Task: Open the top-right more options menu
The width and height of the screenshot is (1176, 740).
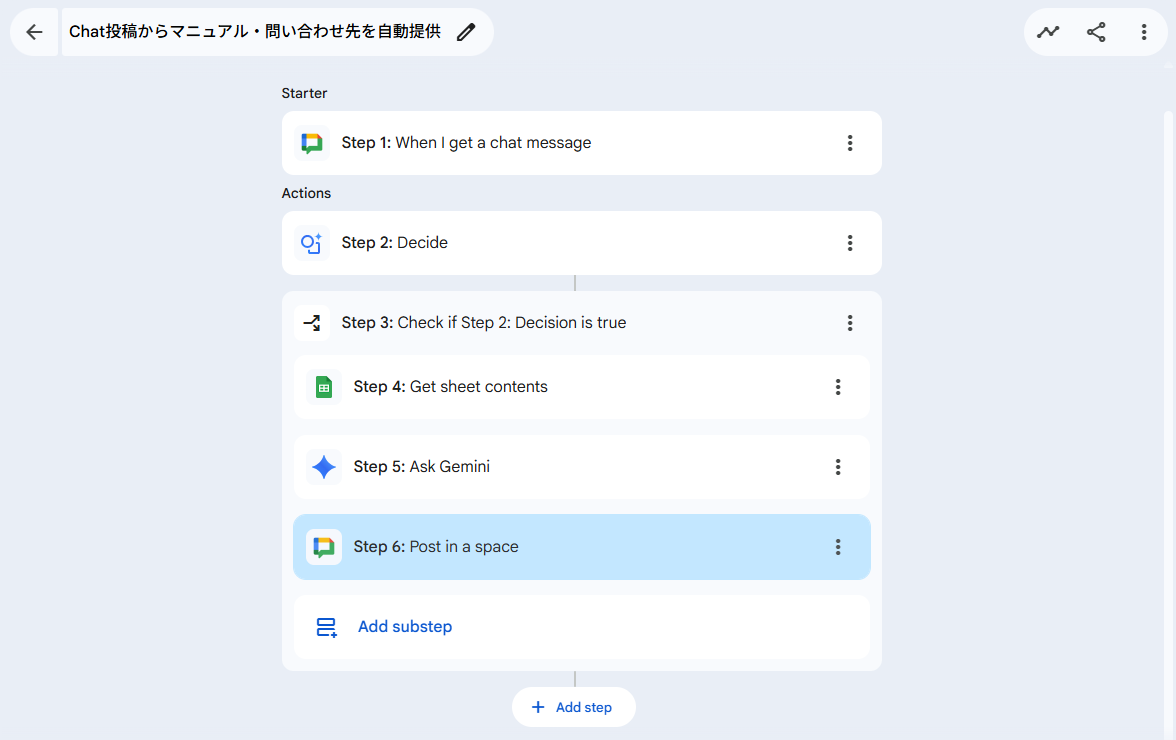Action: pyautogui.click(x=1144, y=32)
